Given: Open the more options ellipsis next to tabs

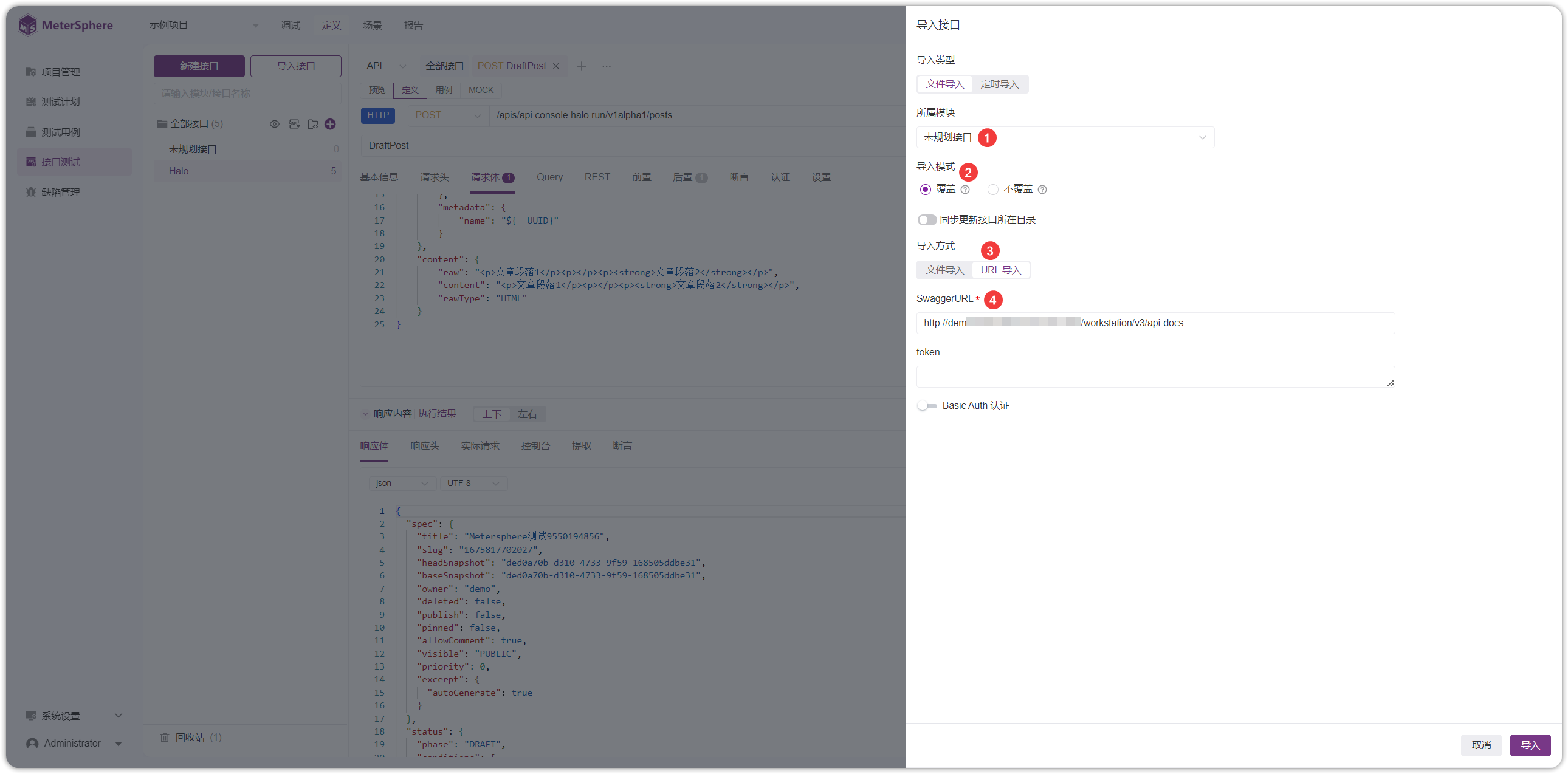Looking at the screenshot, I should coord(607,66).
